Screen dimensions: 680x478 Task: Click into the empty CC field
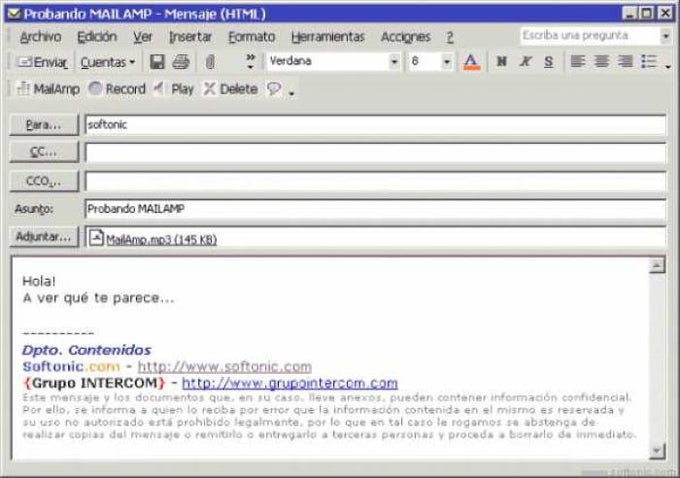tap(376, 153)
